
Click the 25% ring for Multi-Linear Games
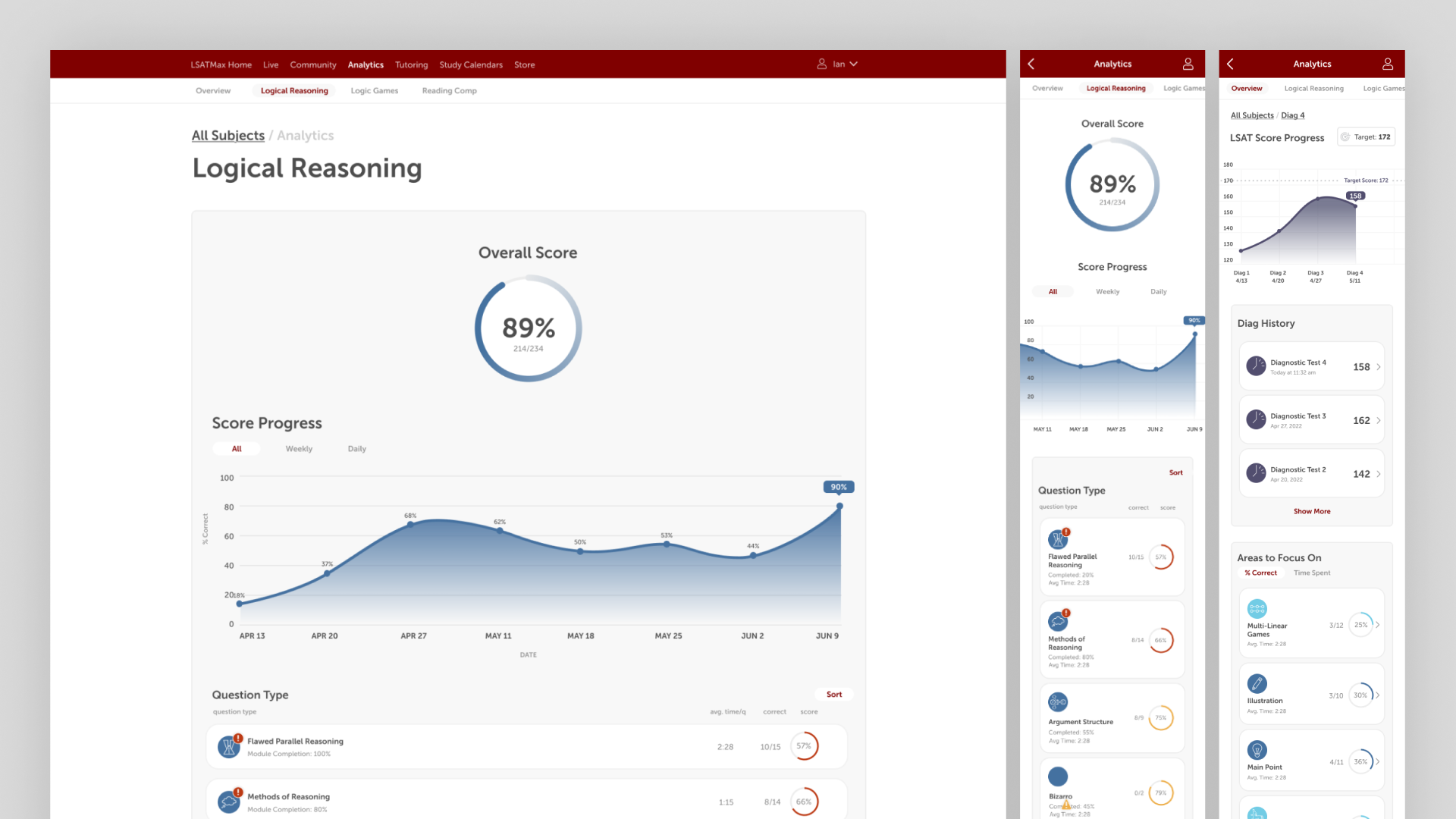1361,625
